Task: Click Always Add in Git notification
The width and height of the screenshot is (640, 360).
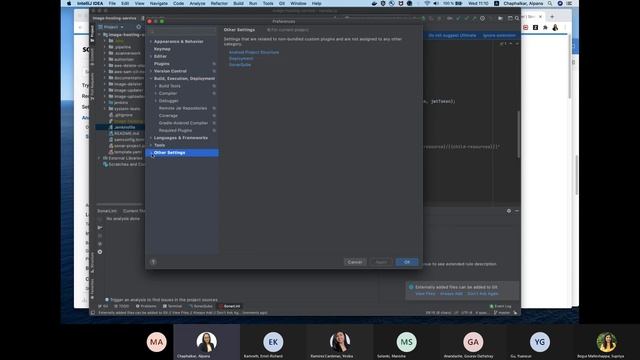Action: 451,294
